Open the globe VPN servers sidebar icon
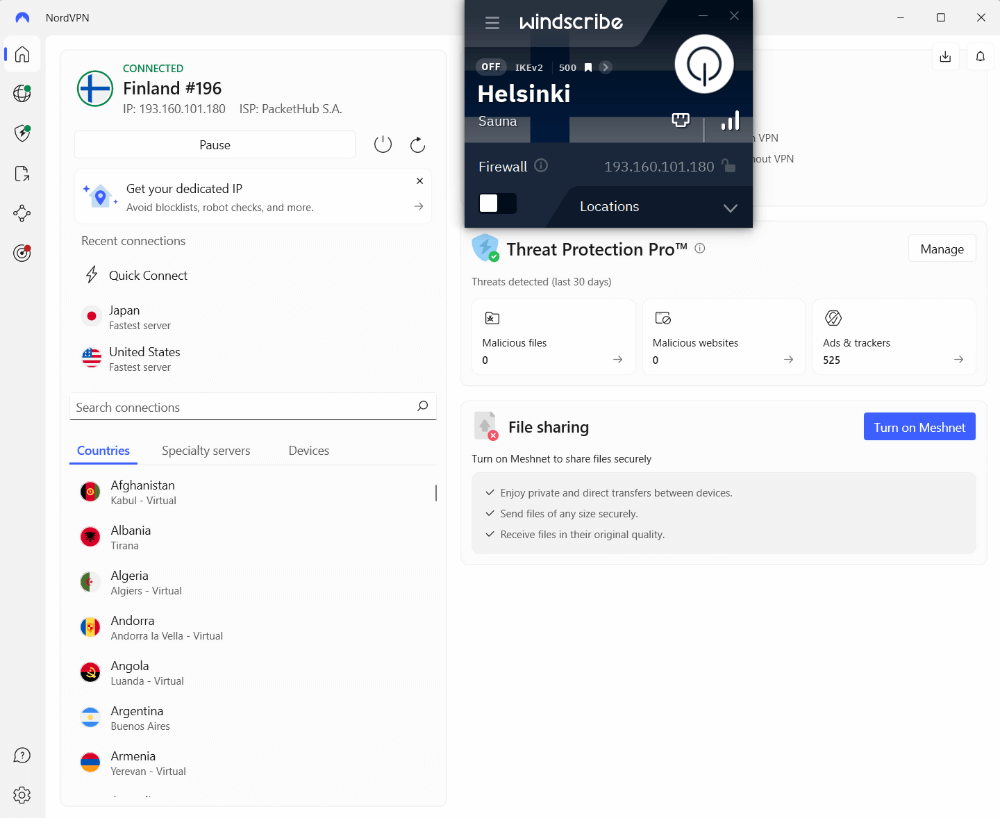Image resolution: width=1000 pixels, height=818 pixels. click(x=22, y=93)
